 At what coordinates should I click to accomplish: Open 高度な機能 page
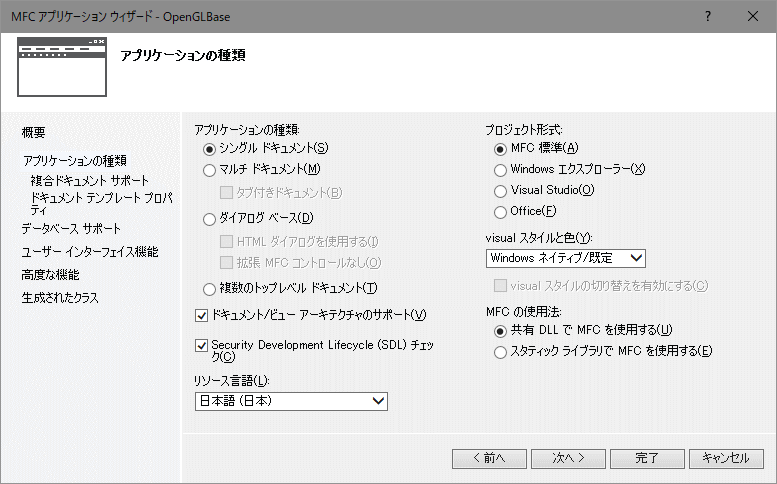[50, 275]
